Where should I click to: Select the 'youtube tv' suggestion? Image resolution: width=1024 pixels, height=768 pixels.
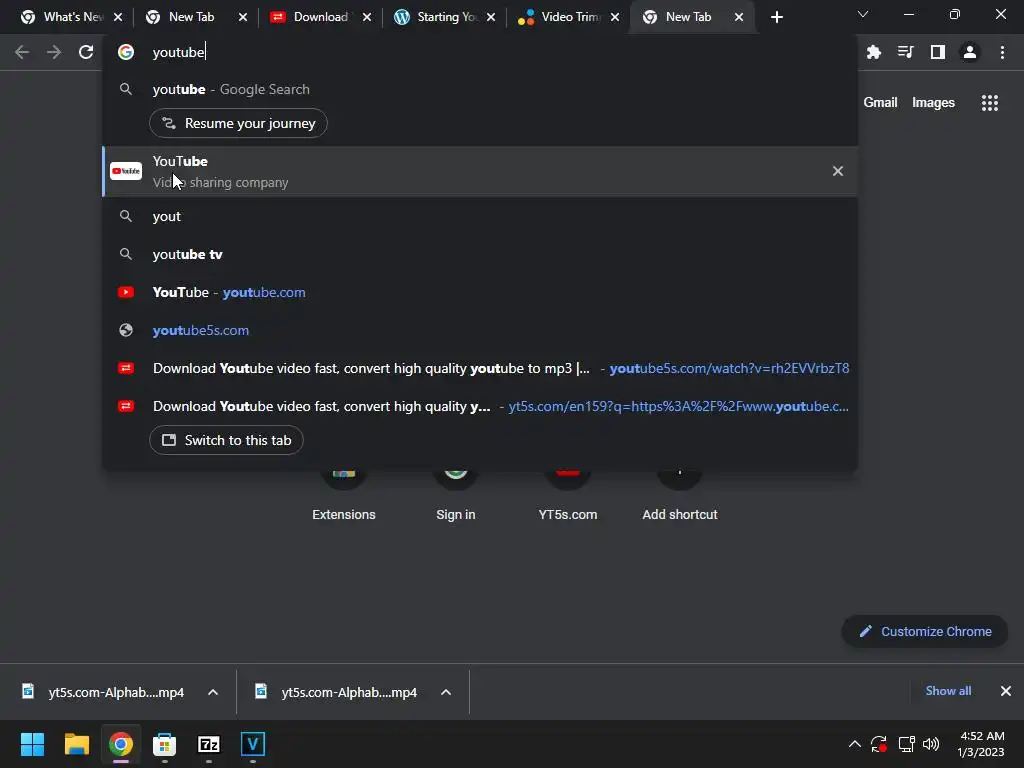point(480,254)
